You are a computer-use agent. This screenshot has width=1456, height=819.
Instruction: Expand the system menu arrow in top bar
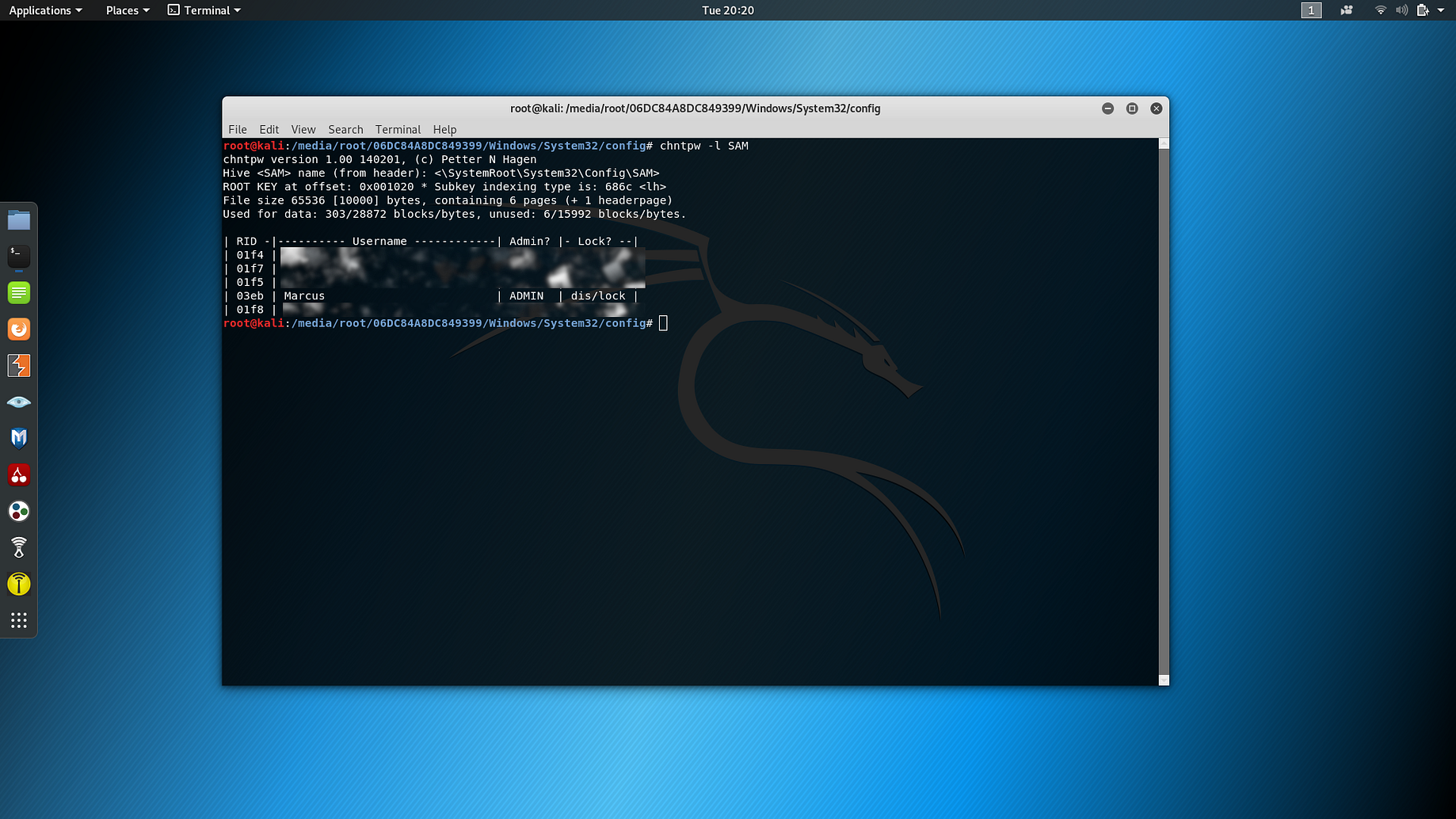(1441, 10)
